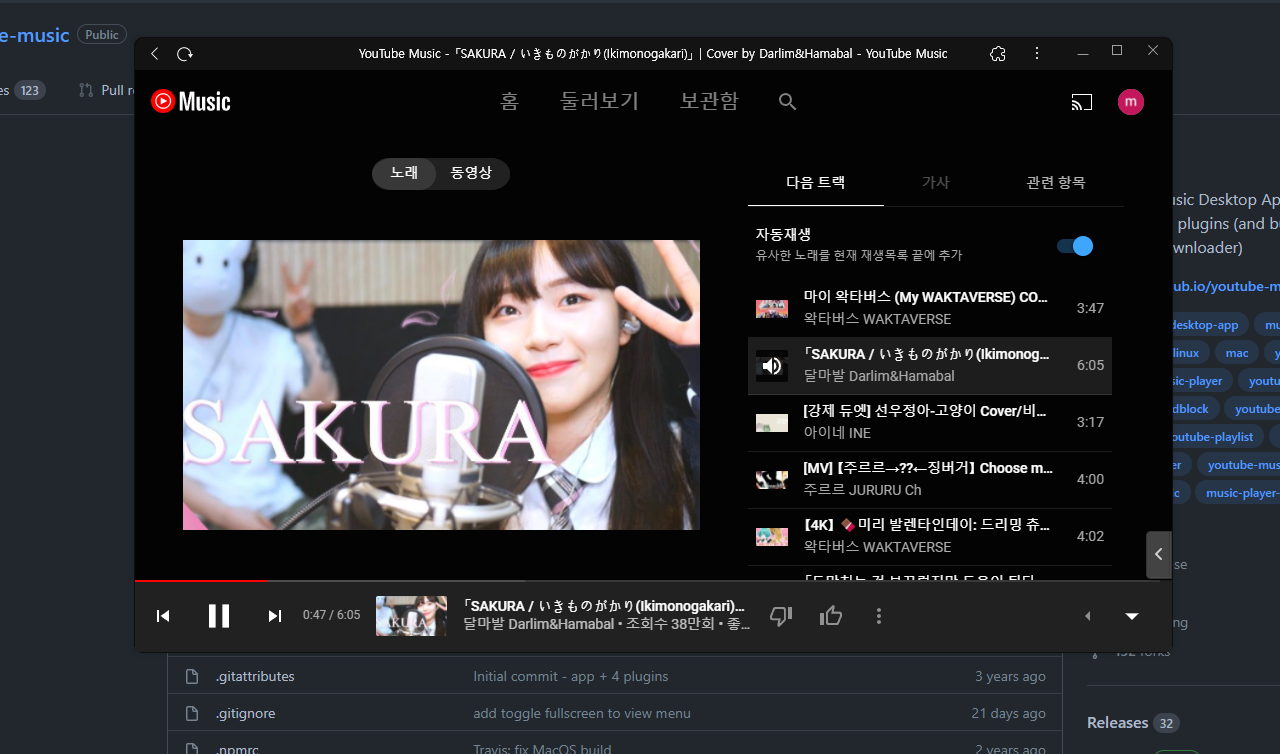Click the SAKURA video player area

441,385
